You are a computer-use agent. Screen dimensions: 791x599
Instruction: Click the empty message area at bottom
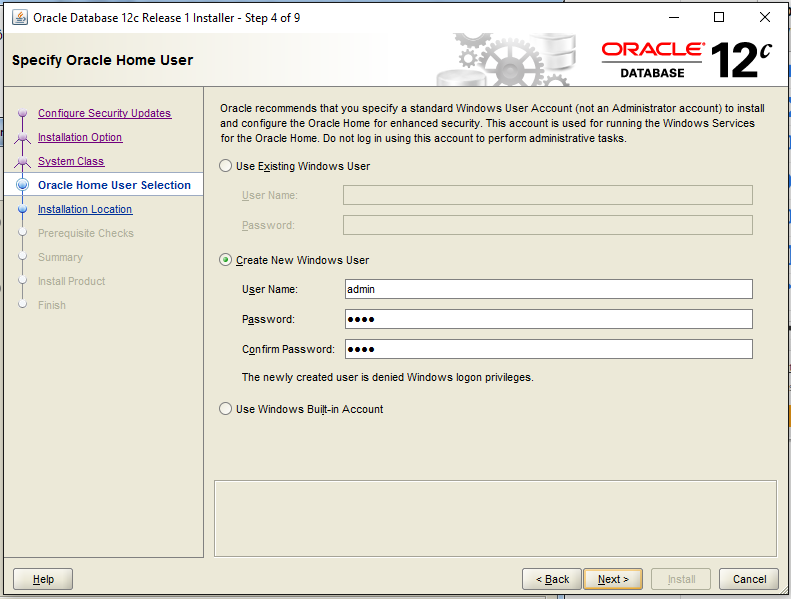[495, 518]
